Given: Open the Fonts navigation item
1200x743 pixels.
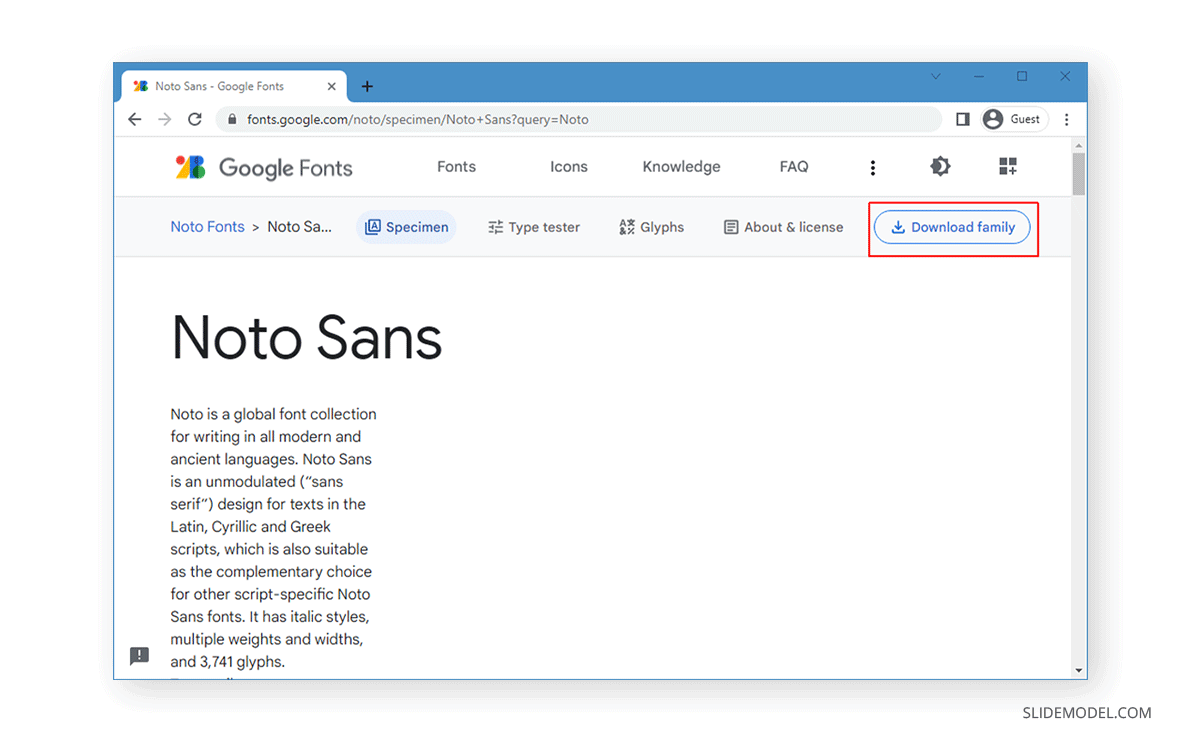Looking at the screenshot, I should (456, 167).
